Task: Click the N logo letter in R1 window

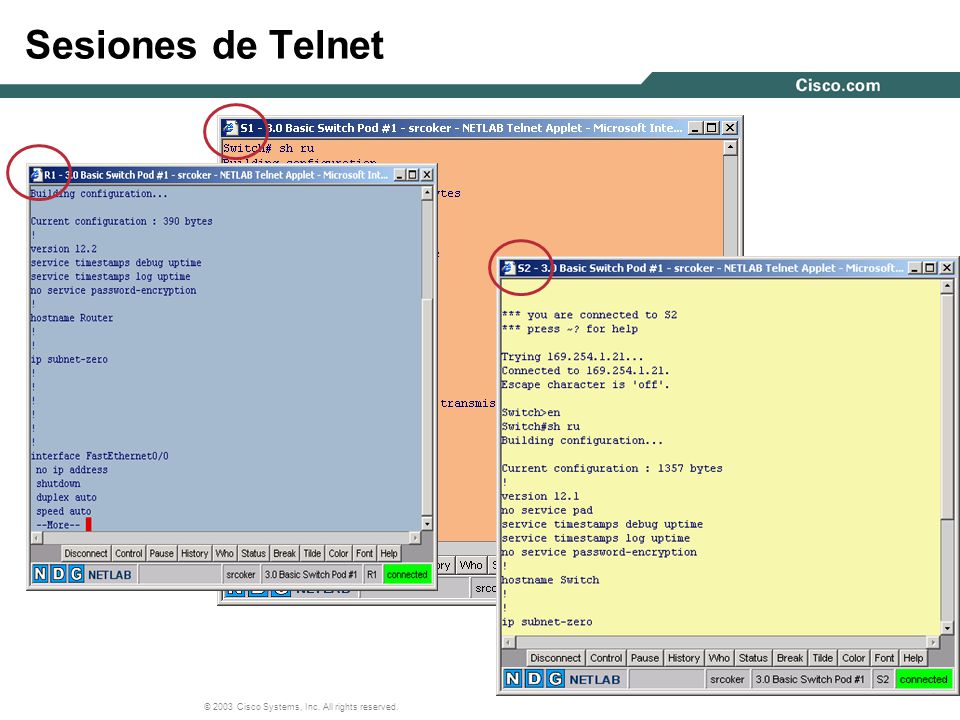Action: (40, 574)
